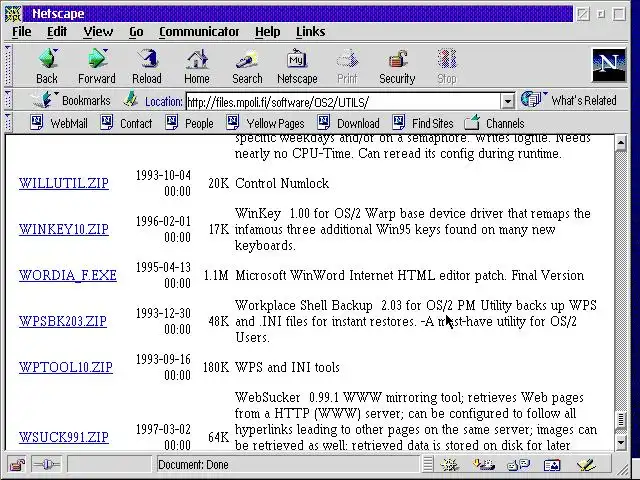The image size is (640, 480).
Task: Open the Go menu
Action: tap(136, 32)
